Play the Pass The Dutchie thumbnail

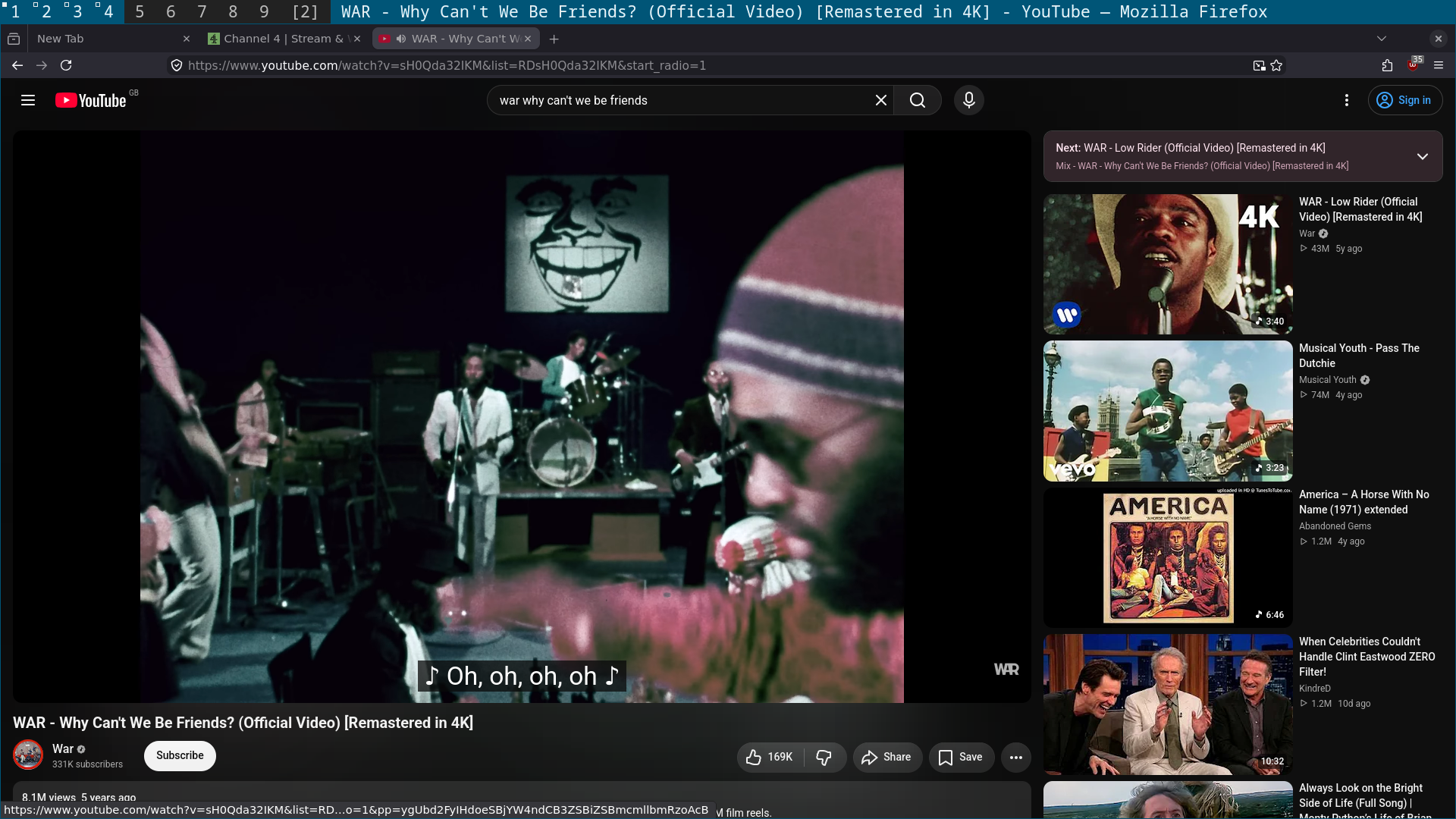point(1168,411)
